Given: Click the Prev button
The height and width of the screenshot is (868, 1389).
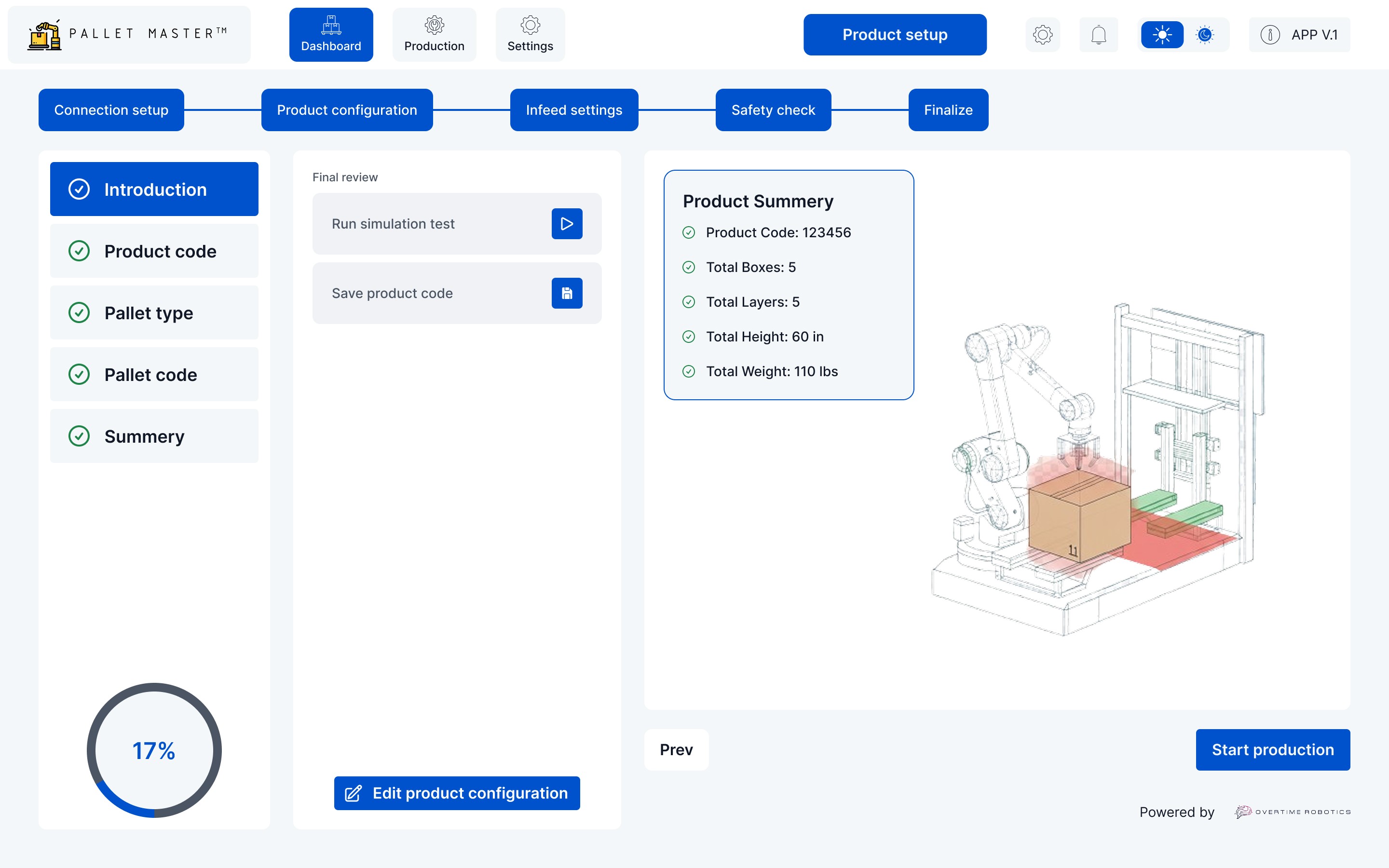Looking at the screenshot, I should (676, 749).
